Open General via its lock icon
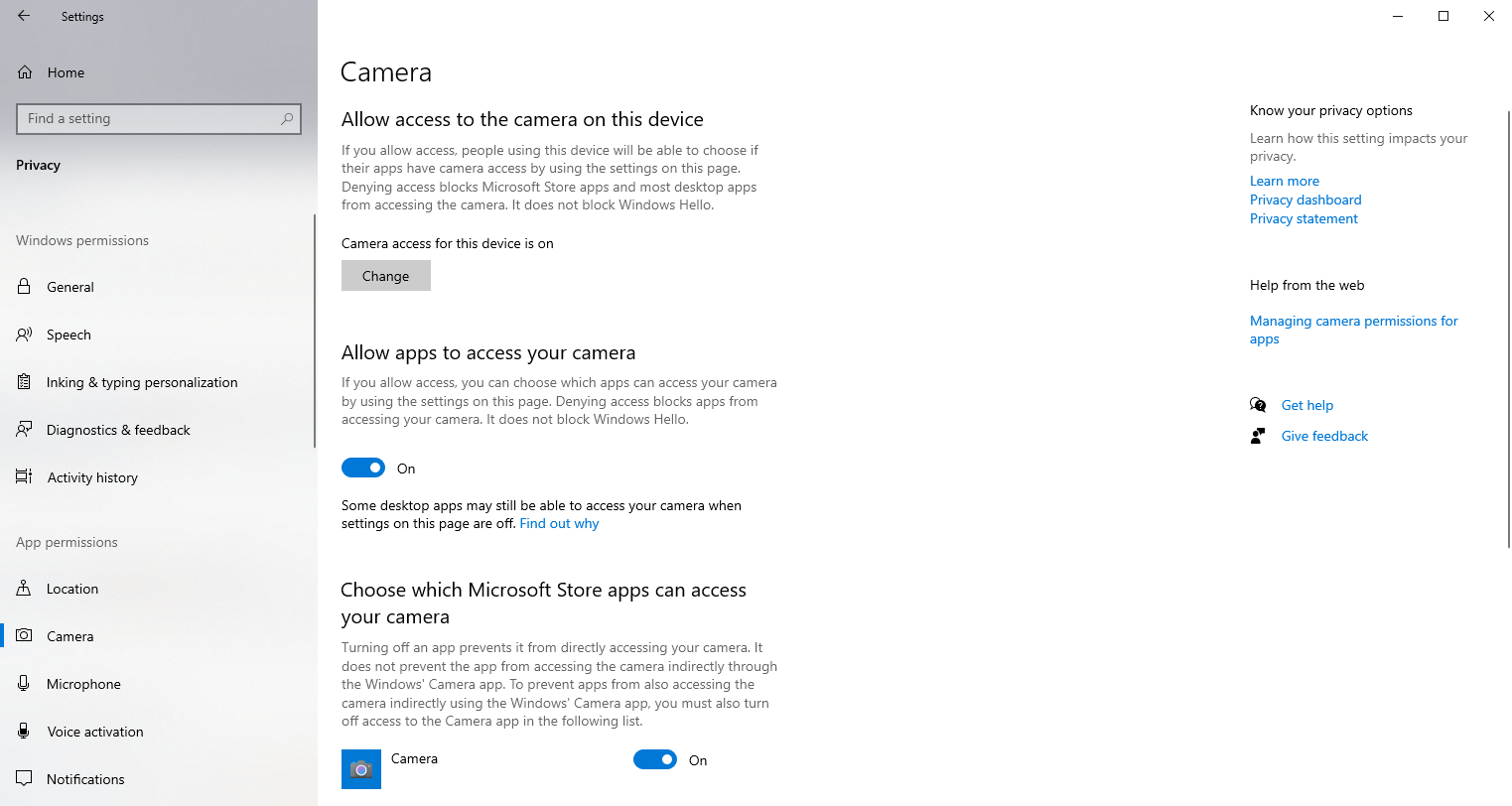The image size is (1512, 806). tap(25, 287)
